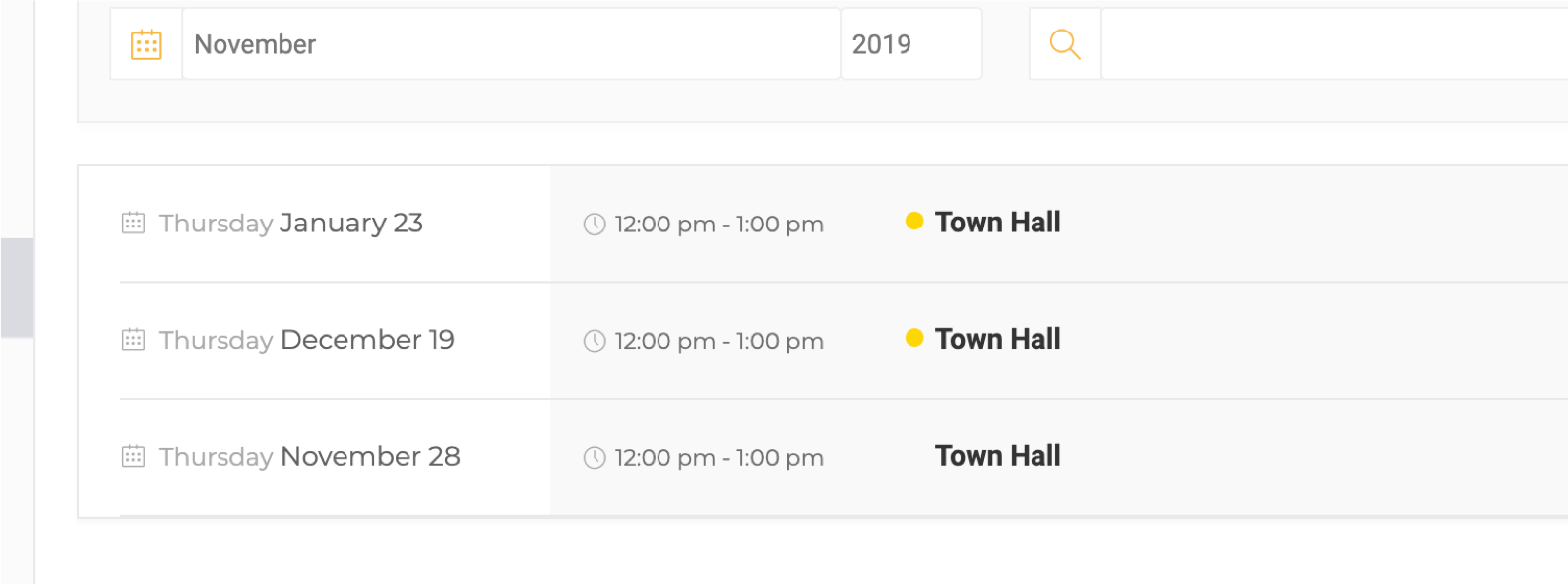This screenshot has height=584, width=1568.
Task: Click the calendar icon beside Thursday December 19
Action: pos(133,340)
